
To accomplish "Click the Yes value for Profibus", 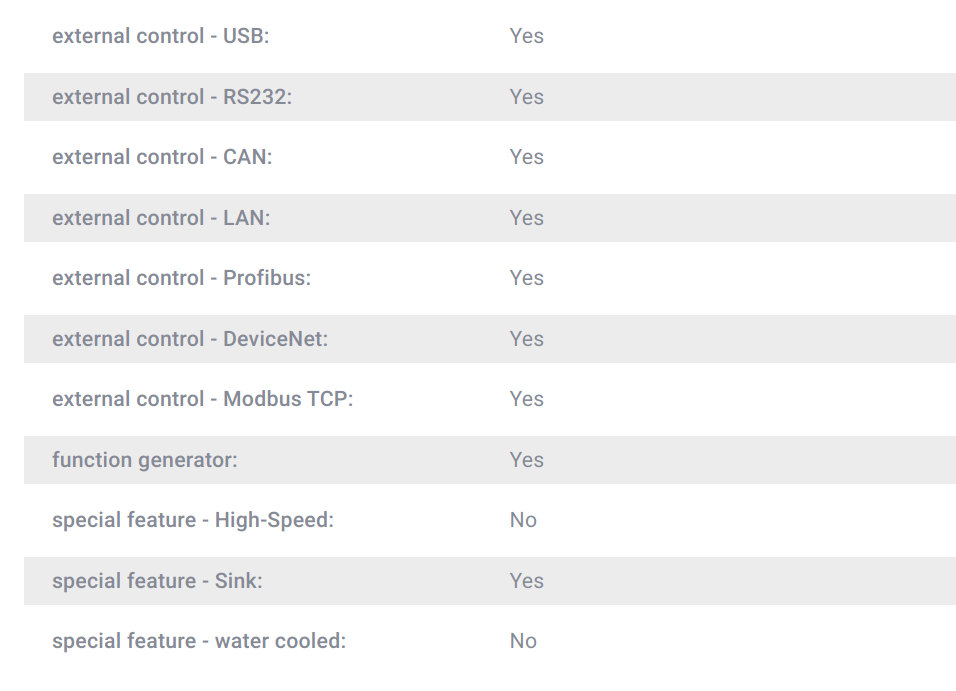I will point(527,278).
